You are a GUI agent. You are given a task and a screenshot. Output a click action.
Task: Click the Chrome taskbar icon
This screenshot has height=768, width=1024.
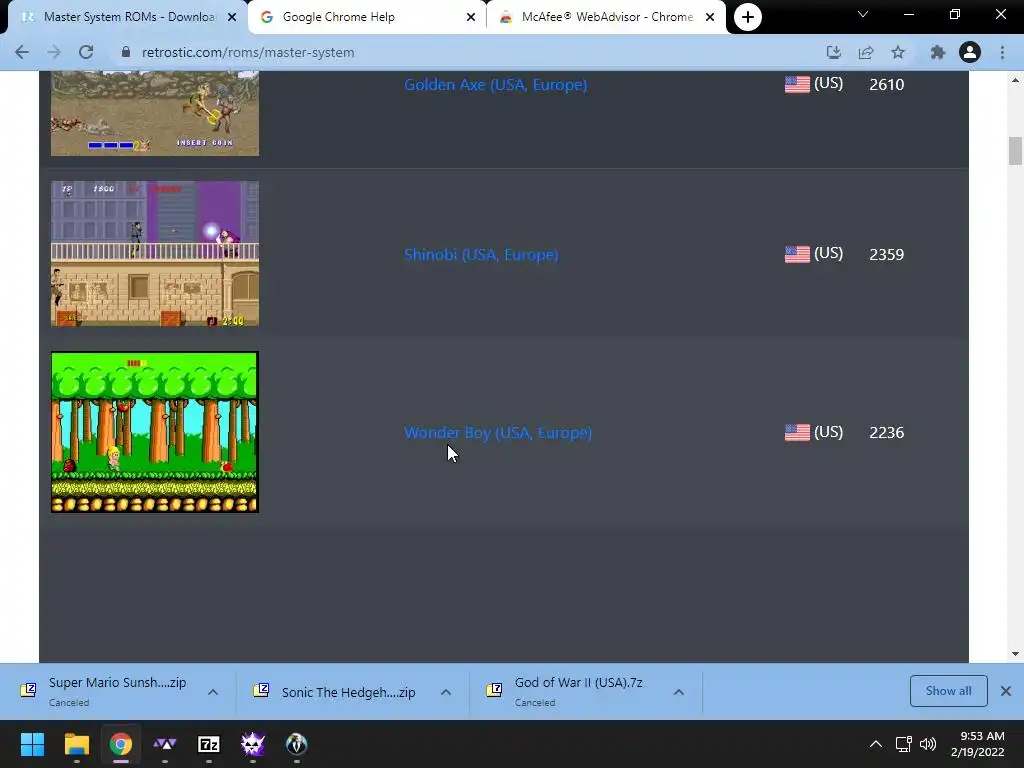pyautogui.click(x=121, y=744)
